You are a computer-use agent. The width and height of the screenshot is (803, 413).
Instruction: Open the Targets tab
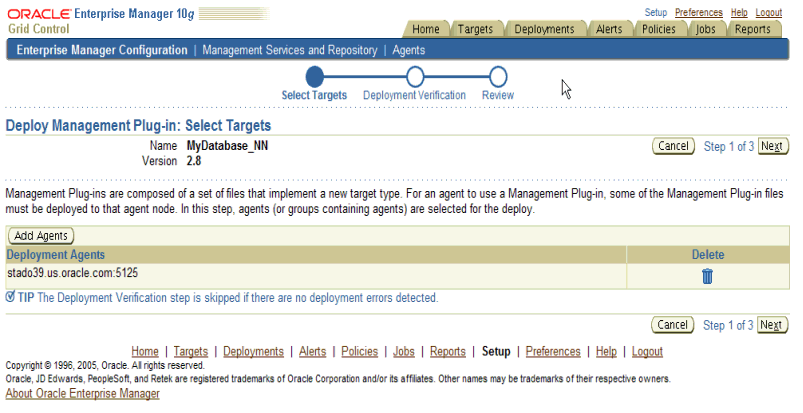click(475, 29)
